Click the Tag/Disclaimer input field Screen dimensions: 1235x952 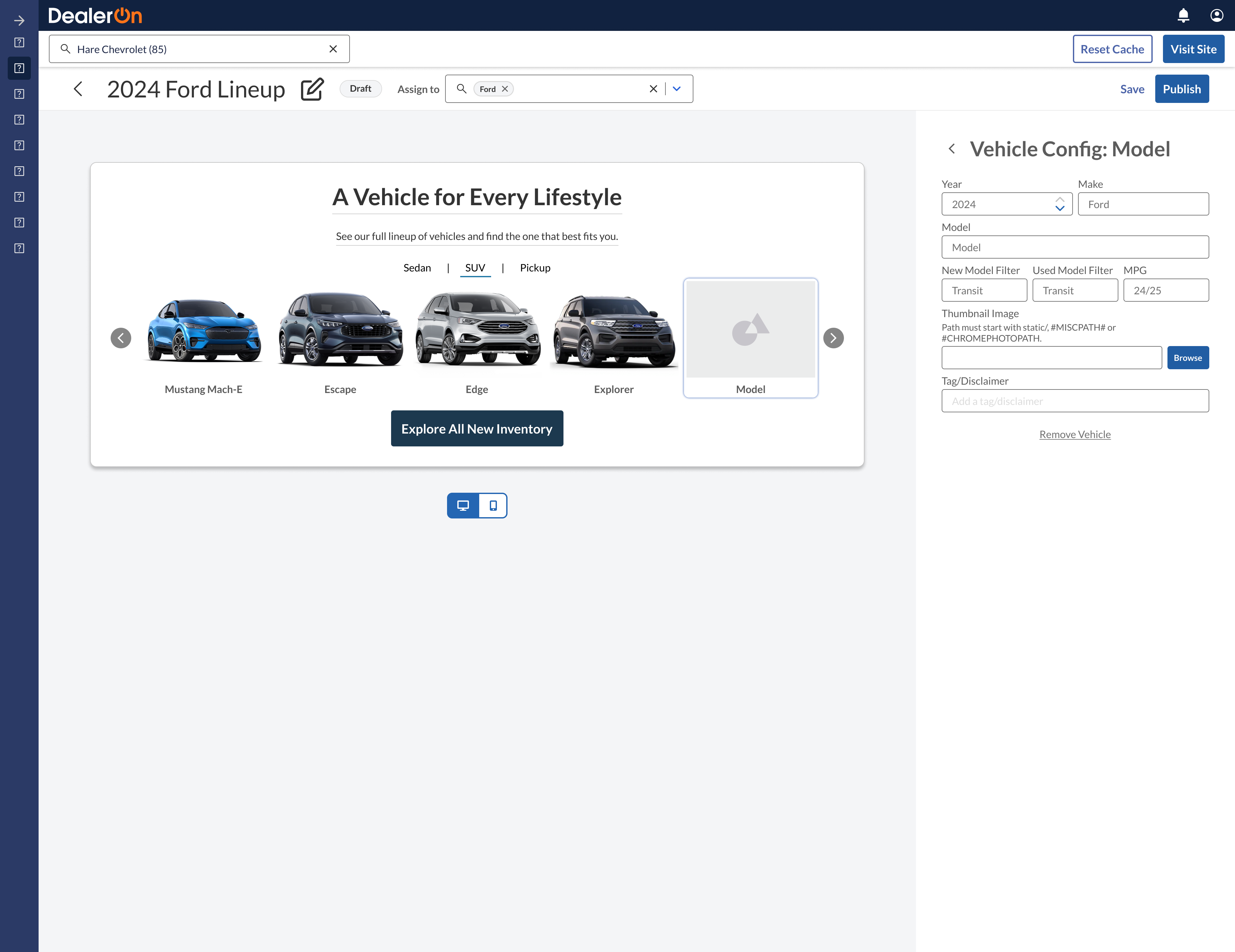(x=1075, y=401)
